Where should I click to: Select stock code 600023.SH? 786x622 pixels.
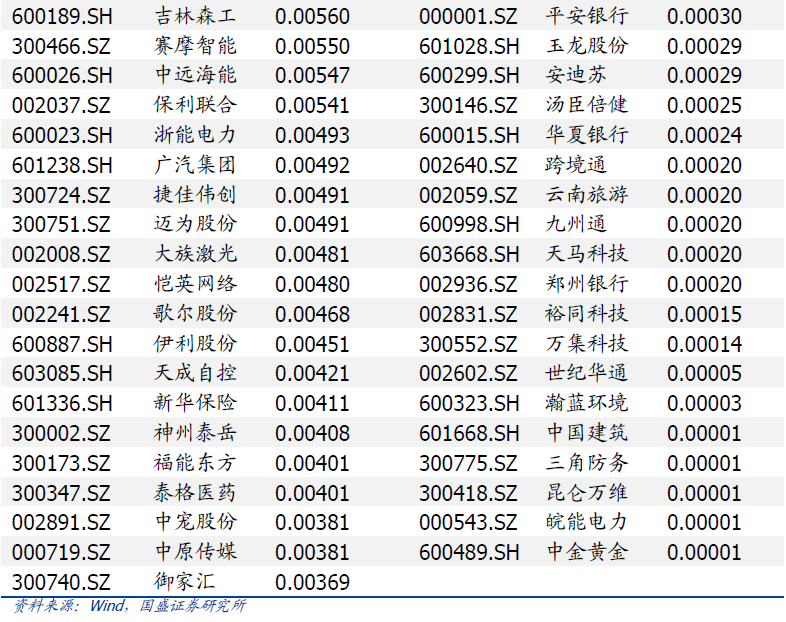click(x=62, y=135)
